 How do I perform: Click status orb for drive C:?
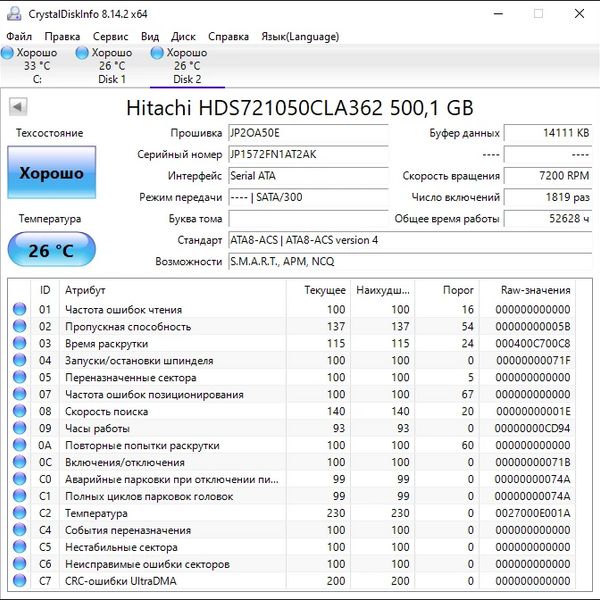pos(7,53)
